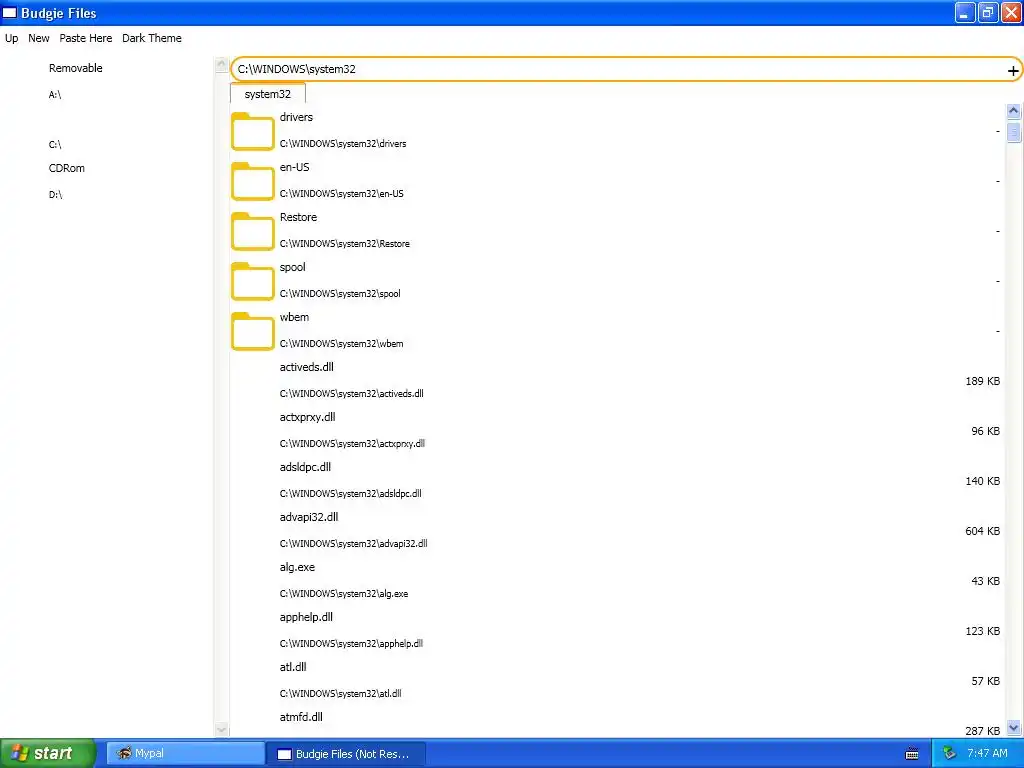Open the drivers folder icon

coord(252,131)
